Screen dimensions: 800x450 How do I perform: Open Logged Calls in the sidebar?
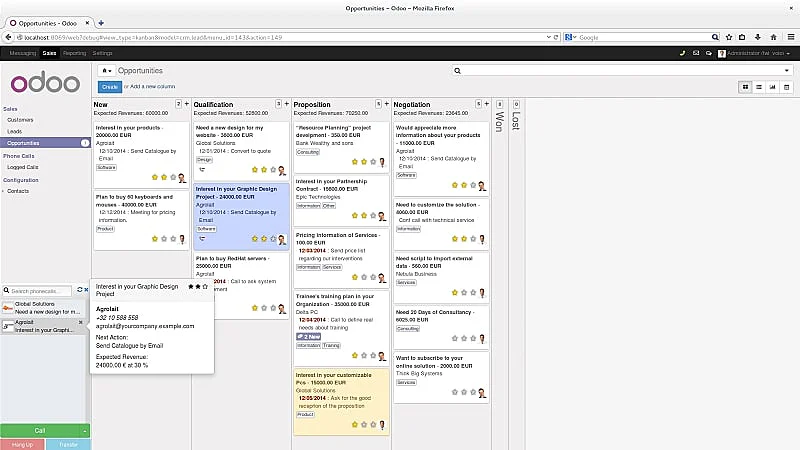pyautogui.click(x=22, y=167)
